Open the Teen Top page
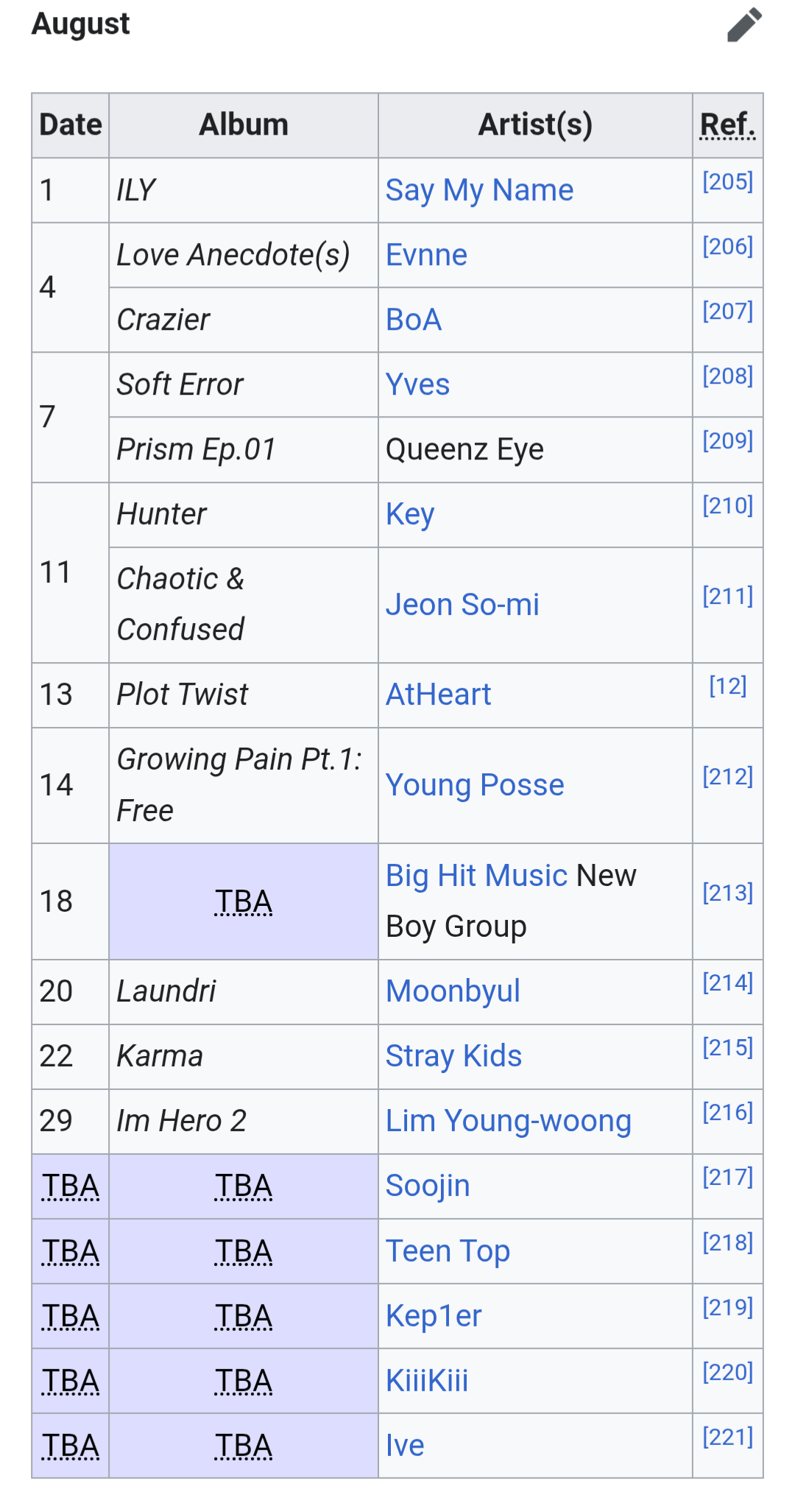This screenshot has width=795, height=1512. tap(448, 1251)
